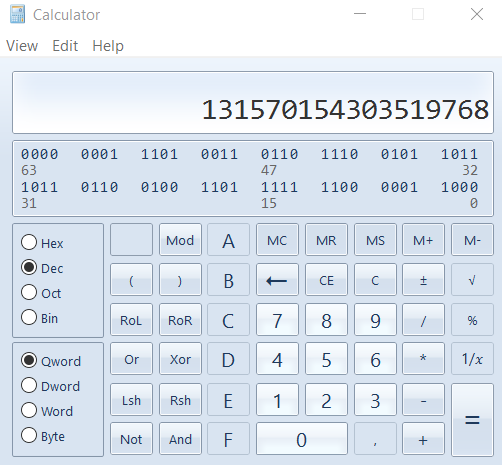Click the backspace arrow button
Image resolution: width=502 pixels, height=465 pixels.
(277, 280)
